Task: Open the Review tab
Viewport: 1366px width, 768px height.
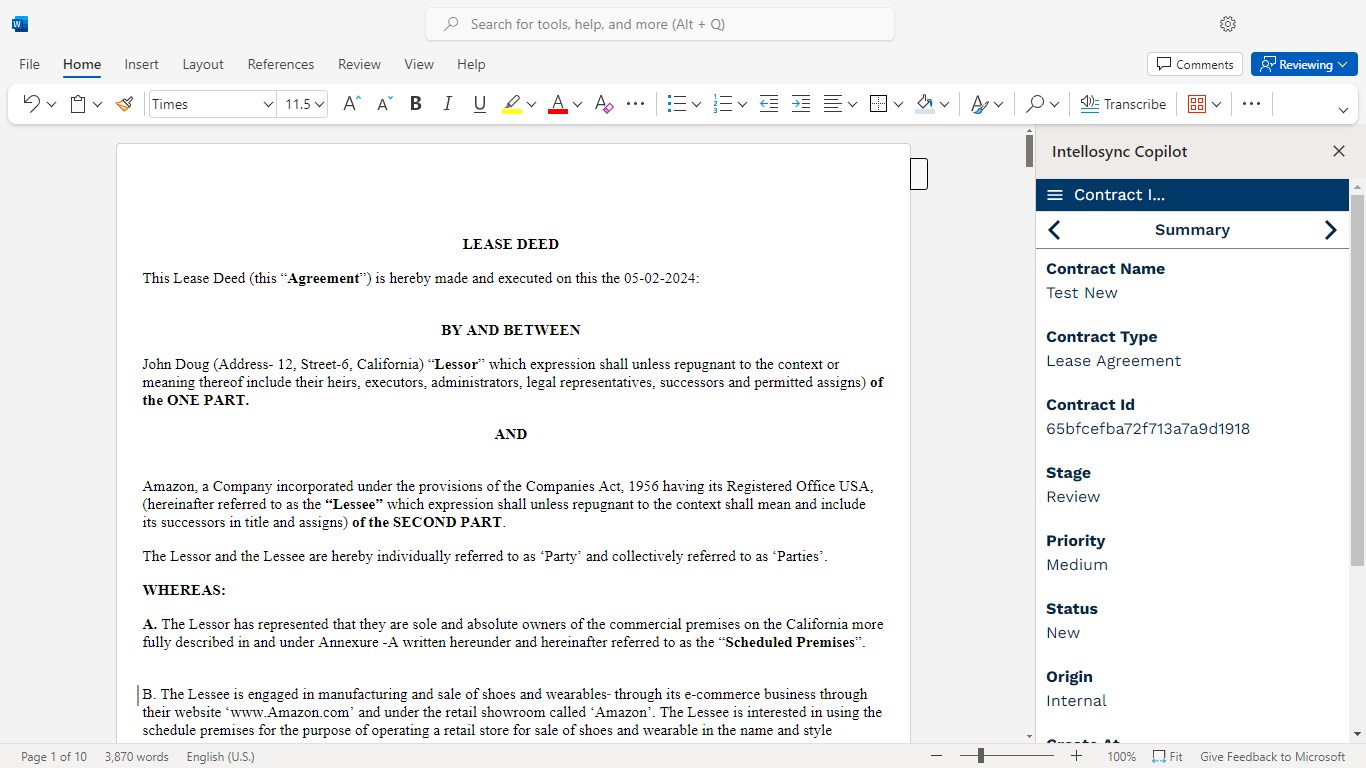Action: [359, 64]
